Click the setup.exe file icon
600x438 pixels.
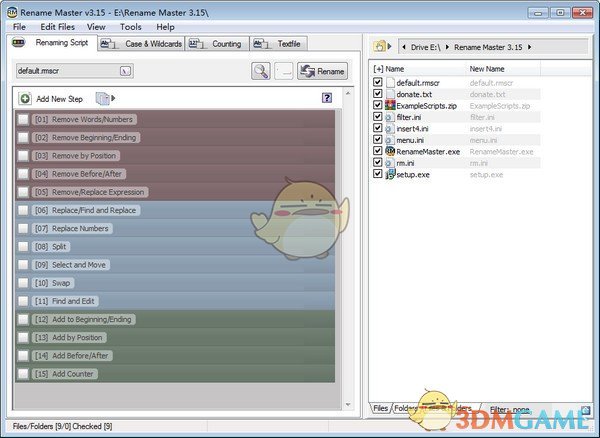(x=390, y=174)
